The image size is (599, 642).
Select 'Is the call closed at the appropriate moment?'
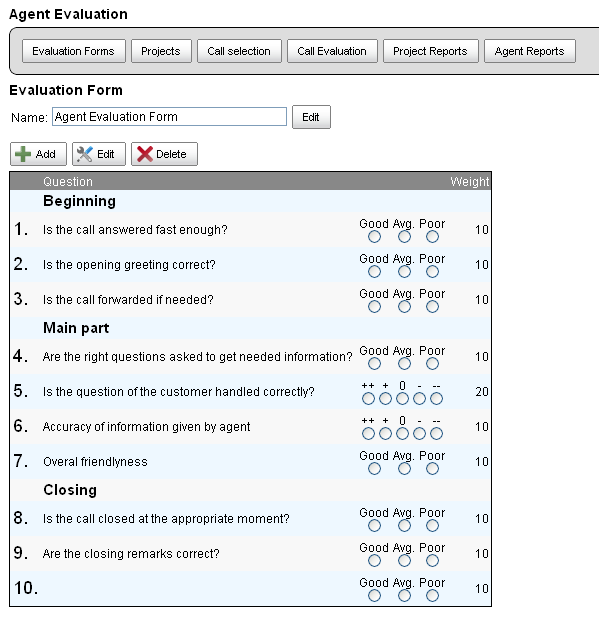[166, 519]
